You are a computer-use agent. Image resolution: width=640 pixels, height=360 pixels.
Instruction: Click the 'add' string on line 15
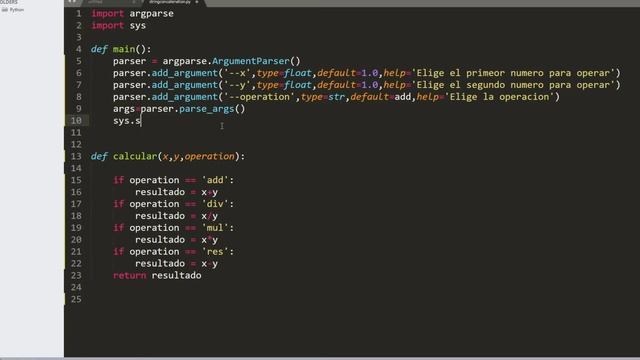[x=215, y=180]
